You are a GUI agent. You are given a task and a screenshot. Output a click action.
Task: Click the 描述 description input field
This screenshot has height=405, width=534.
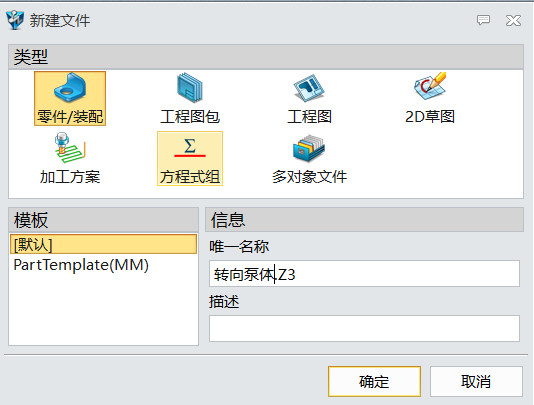click(x=364, y=328)
